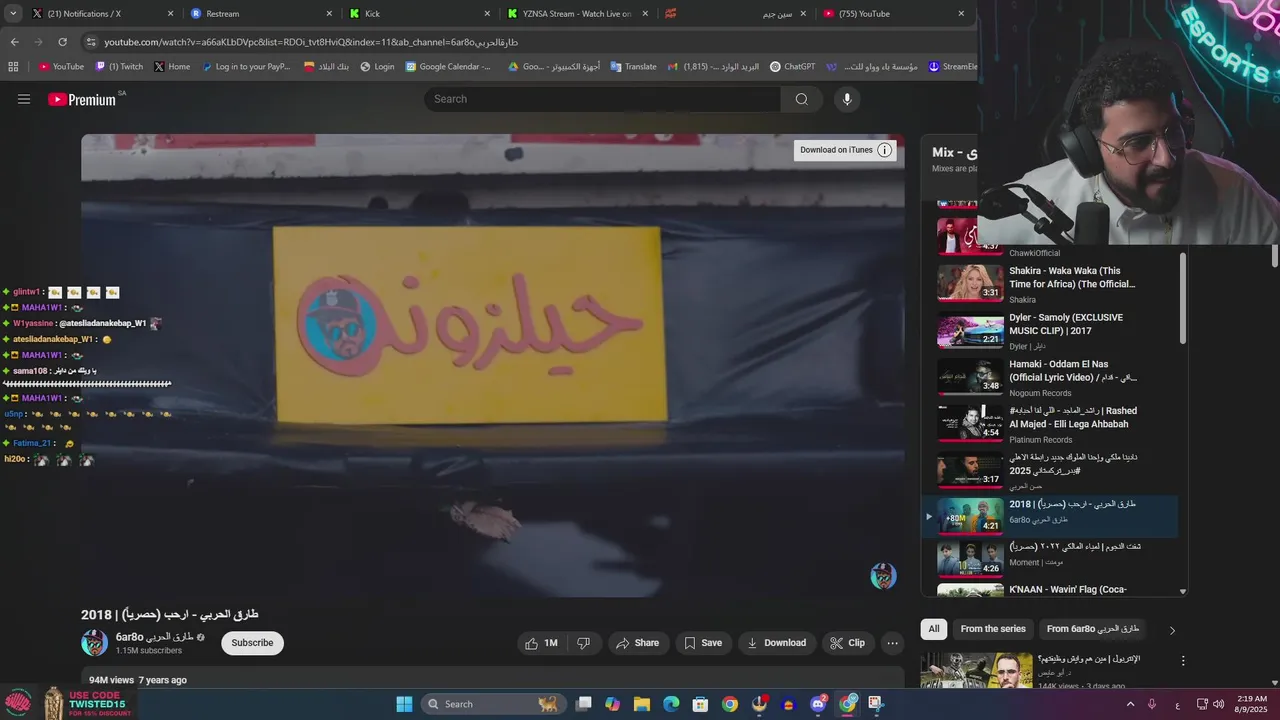
Task: Click the YouTube Premium logo
Action: click(x=84, y=99)
